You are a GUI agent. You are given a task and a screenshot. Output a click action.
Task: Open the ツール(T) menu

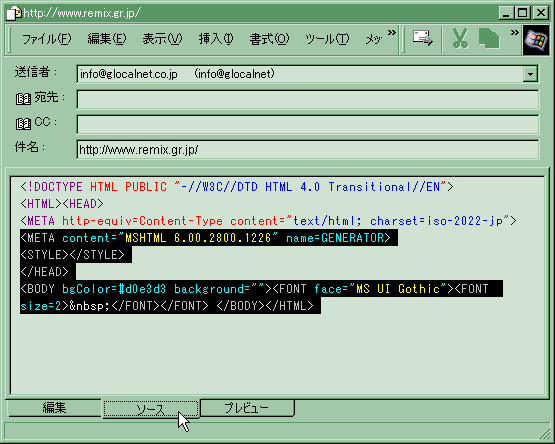327,39
